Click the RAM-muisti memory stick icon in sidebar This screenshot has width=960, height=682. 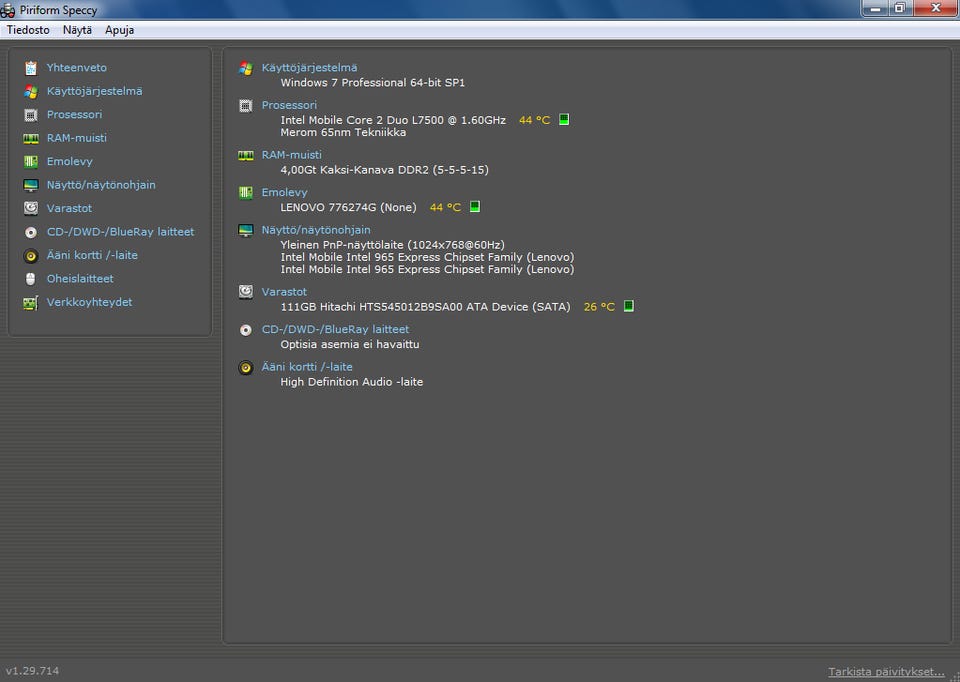[31, 138]
